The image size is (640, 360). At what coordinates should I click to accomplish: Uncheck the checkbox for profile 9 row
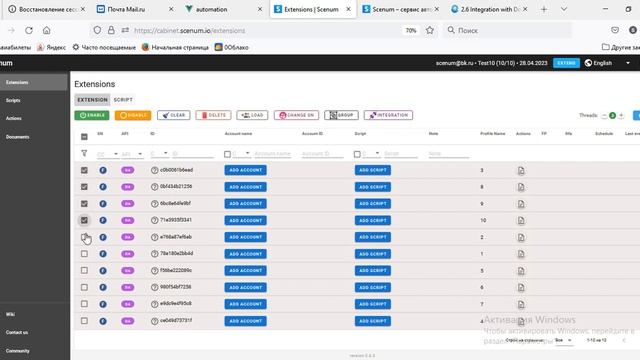[84, 204]
